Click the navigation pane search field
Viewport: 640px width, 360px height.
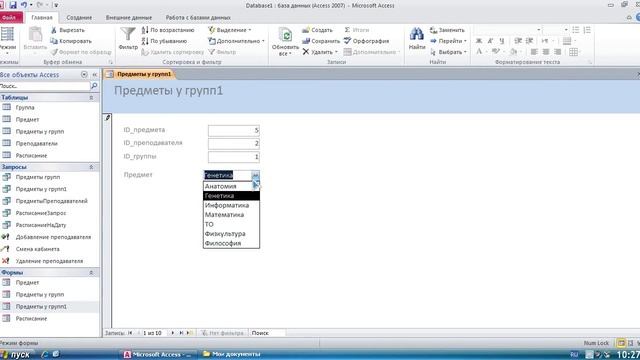[44, 86]
